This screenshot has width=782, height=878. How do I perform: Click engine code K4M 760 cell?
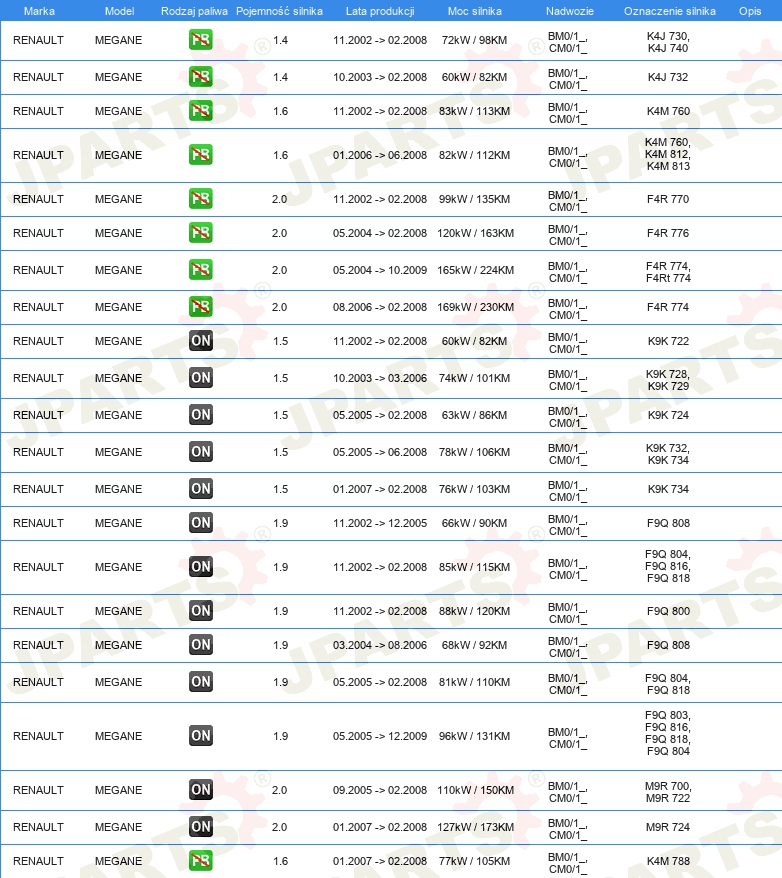668,111
